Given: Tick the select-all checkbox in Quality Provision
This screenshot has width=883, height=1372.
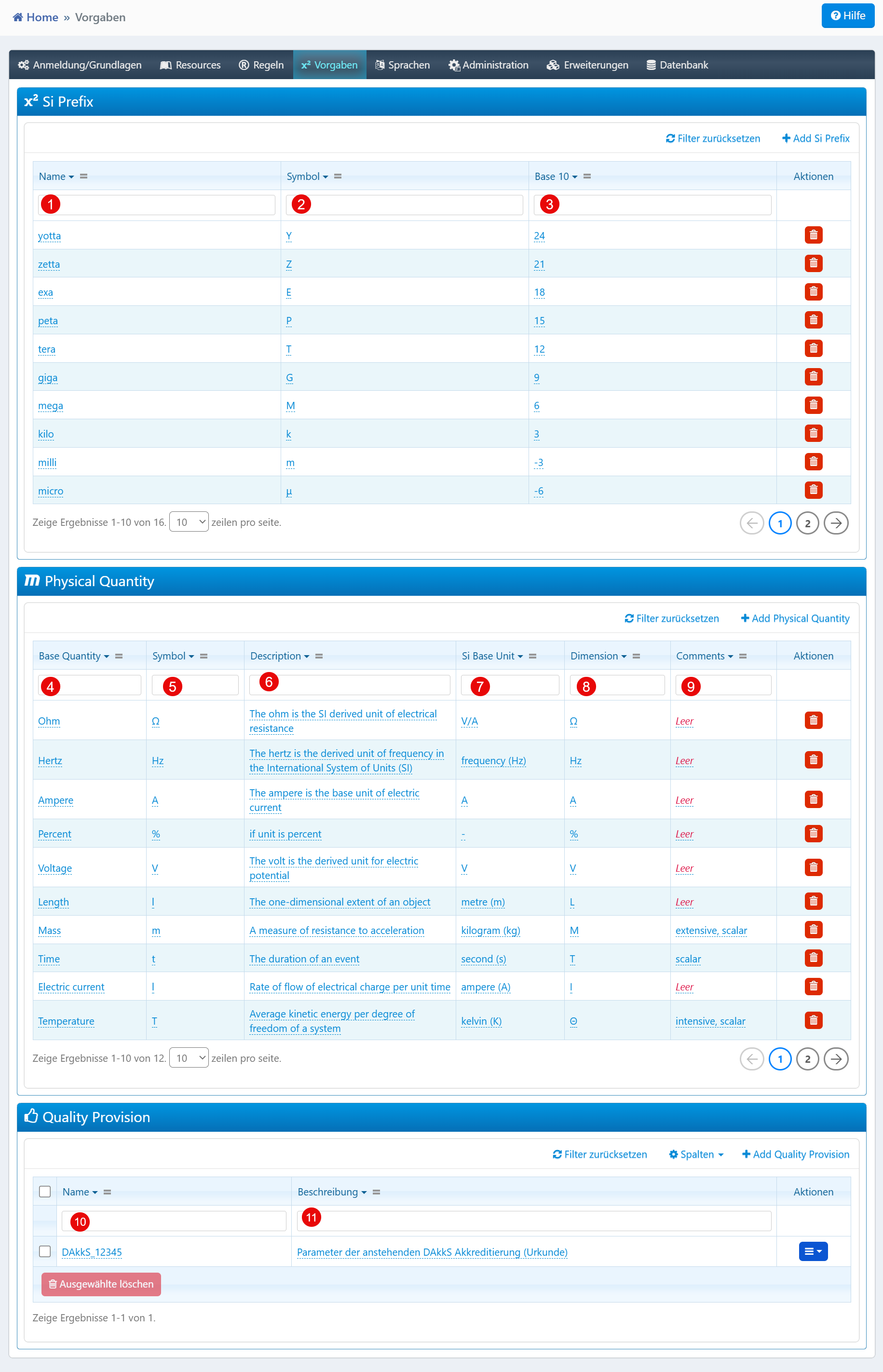Looking at the screenshot, I should pos(45,1192).
